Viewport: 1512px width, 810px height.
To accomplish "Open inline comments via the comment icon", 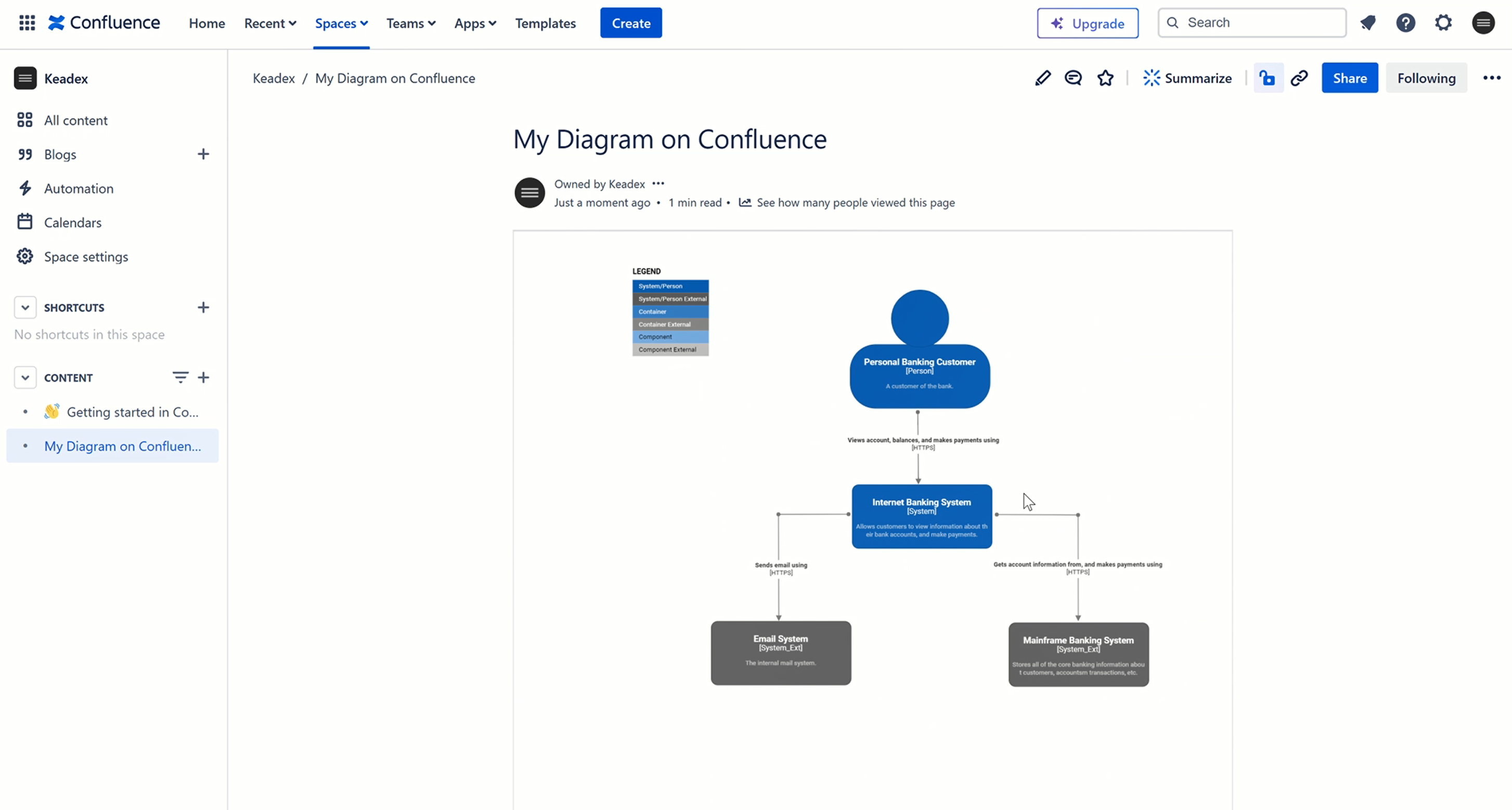I will point(1074,77).
